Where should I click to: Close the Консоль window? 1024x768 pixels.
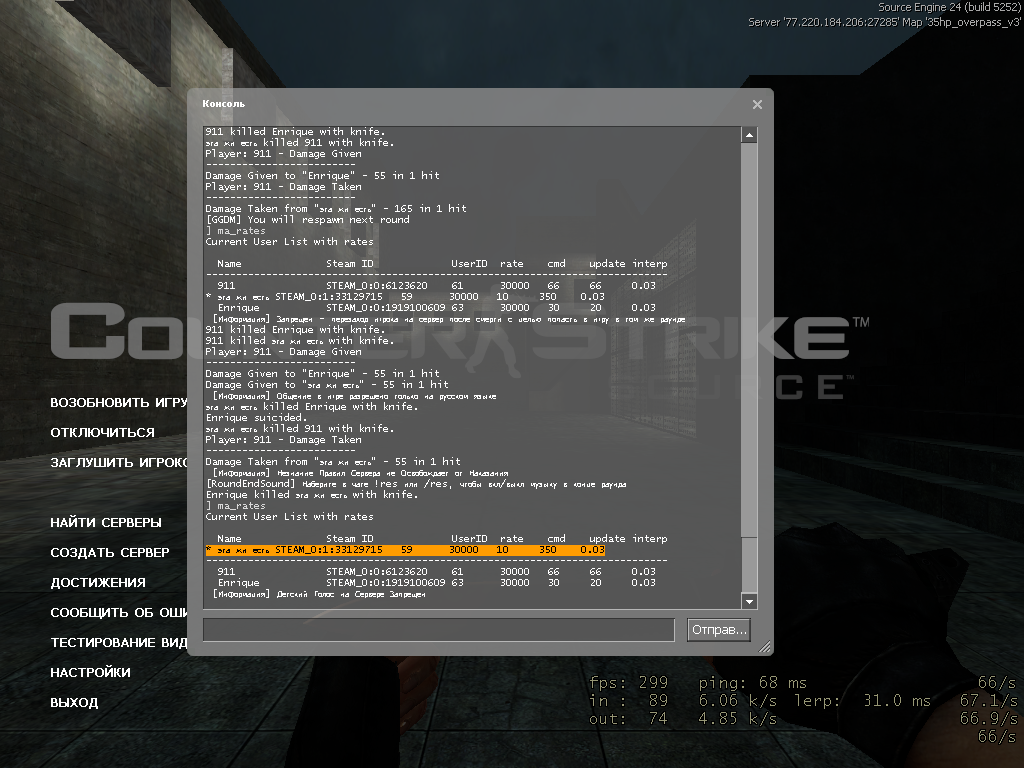757,104
